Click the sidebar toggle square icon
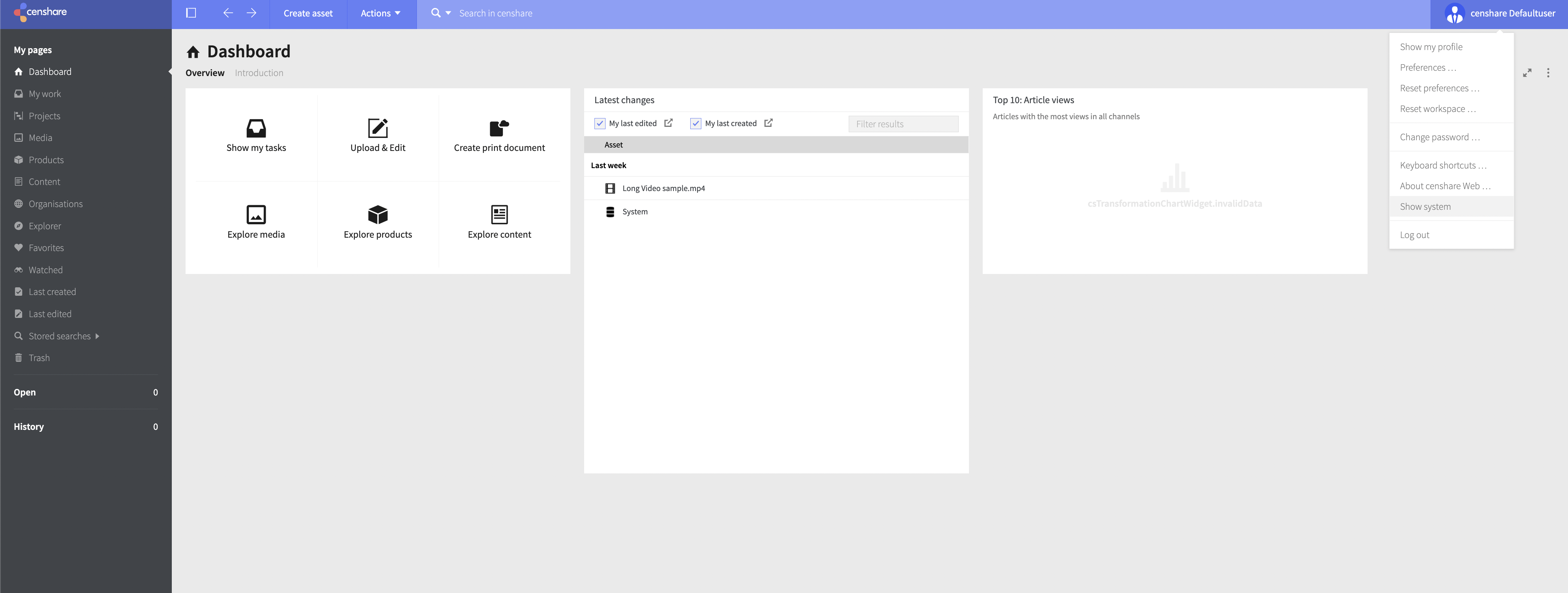This screenshot has height=593, width=1568. click(x=191, y=13)
